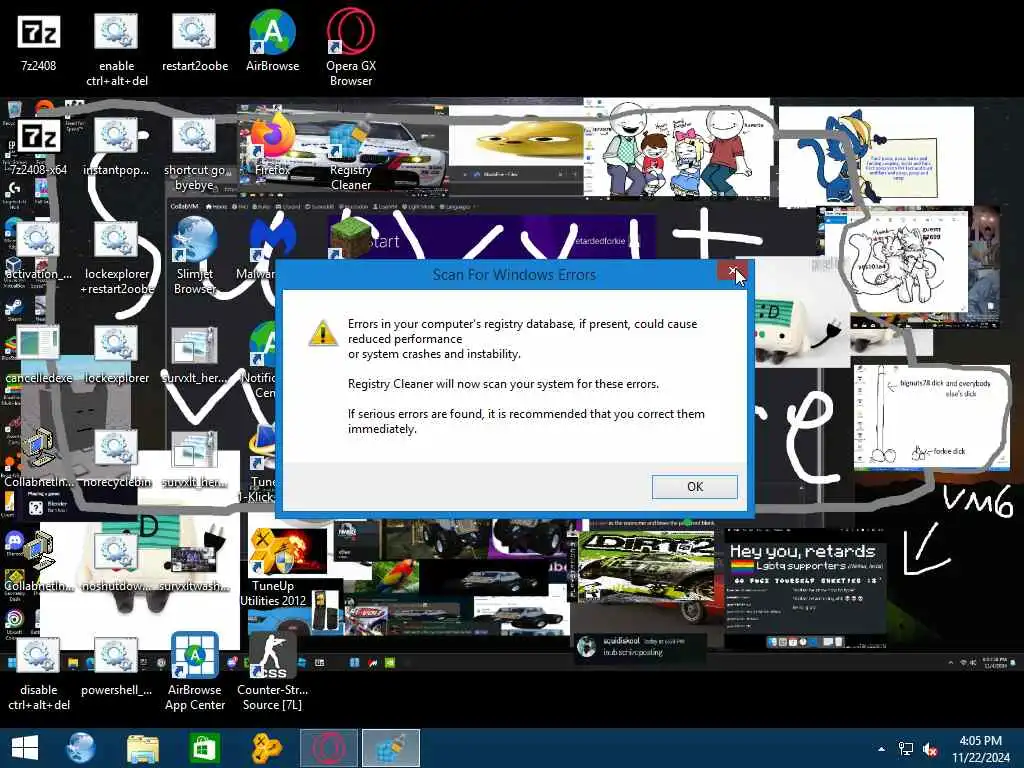Open the norecyclebin desktop icon
Screen dimensions: 1024x768
[x=116, y=458]
